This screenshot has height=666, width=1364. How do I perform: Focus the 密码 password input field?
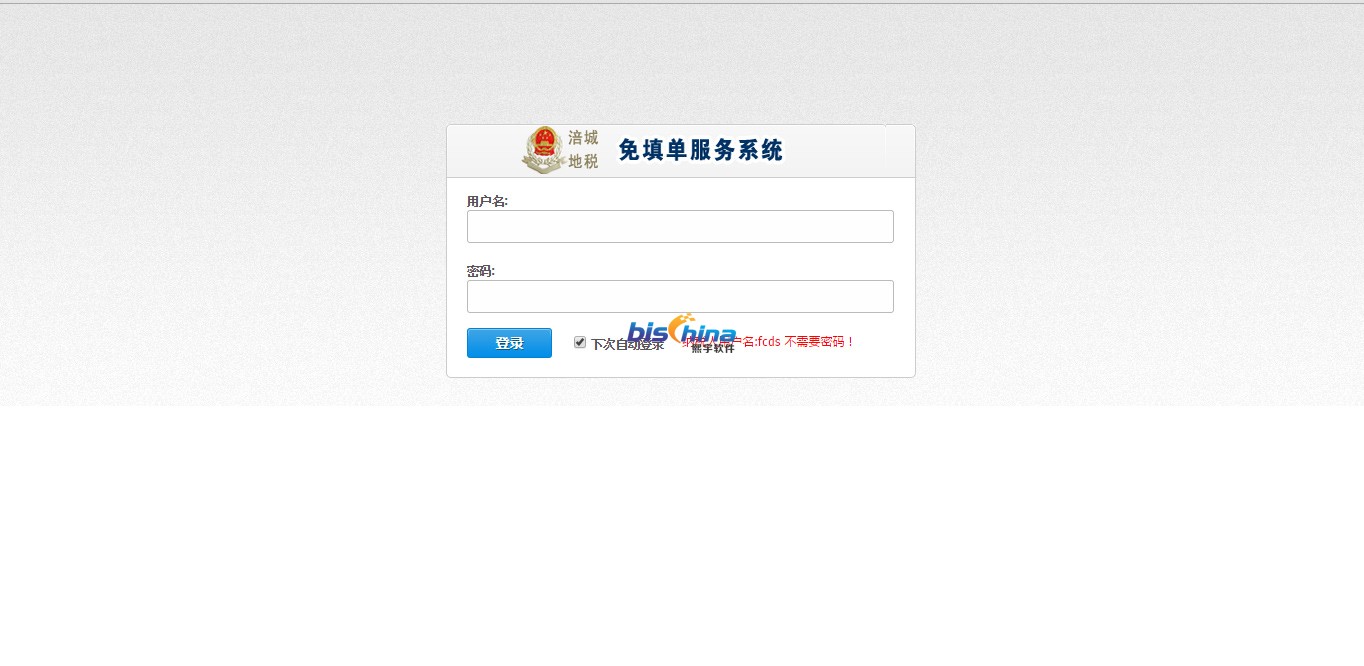click(680, 296)
